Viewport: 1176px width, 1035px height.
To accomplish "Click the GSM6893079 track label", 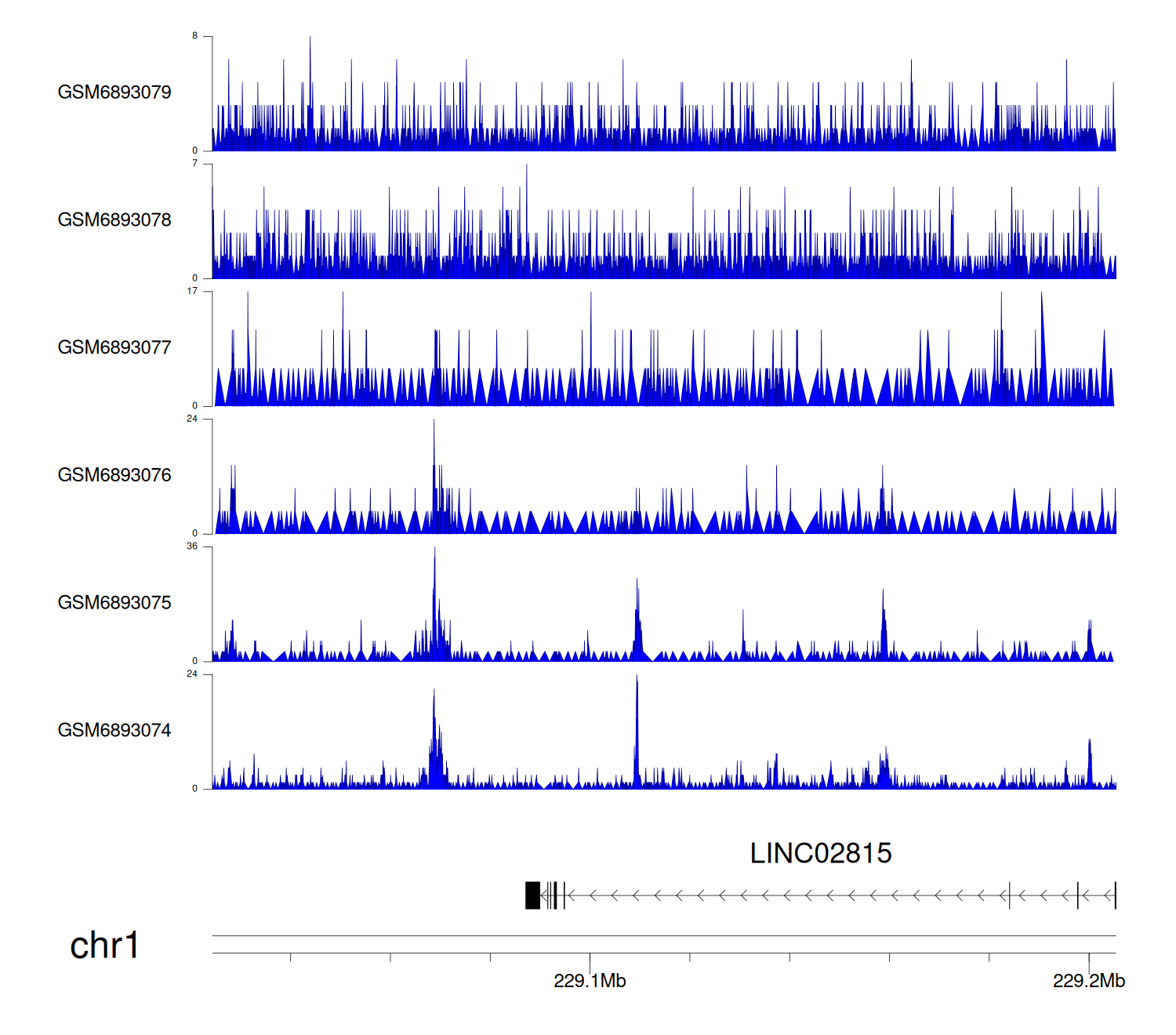I will coord(114,93).
